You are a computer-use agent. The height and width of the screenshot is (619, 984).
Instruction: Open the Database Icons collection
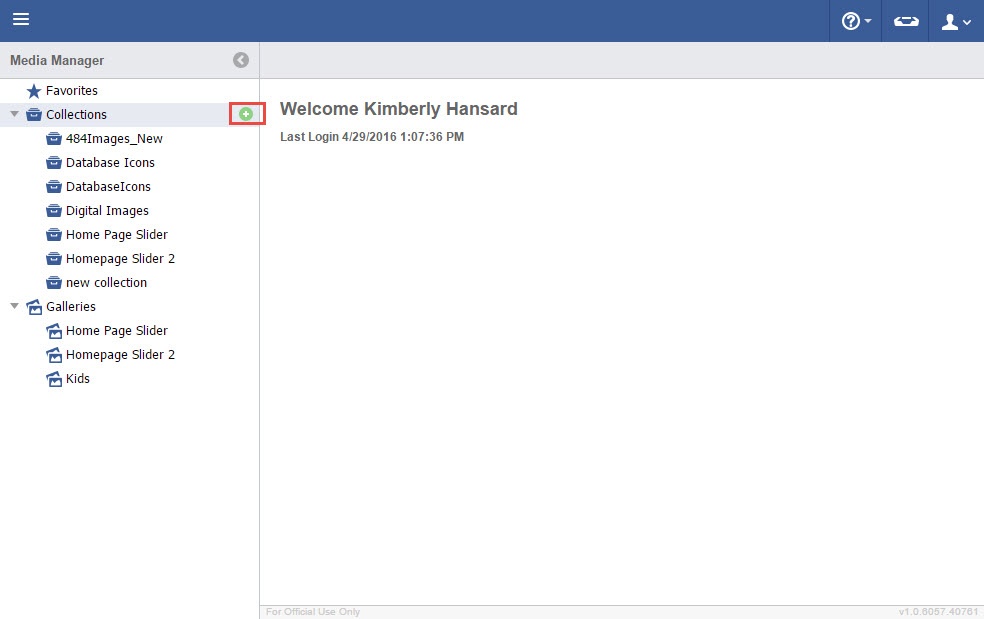110,163
